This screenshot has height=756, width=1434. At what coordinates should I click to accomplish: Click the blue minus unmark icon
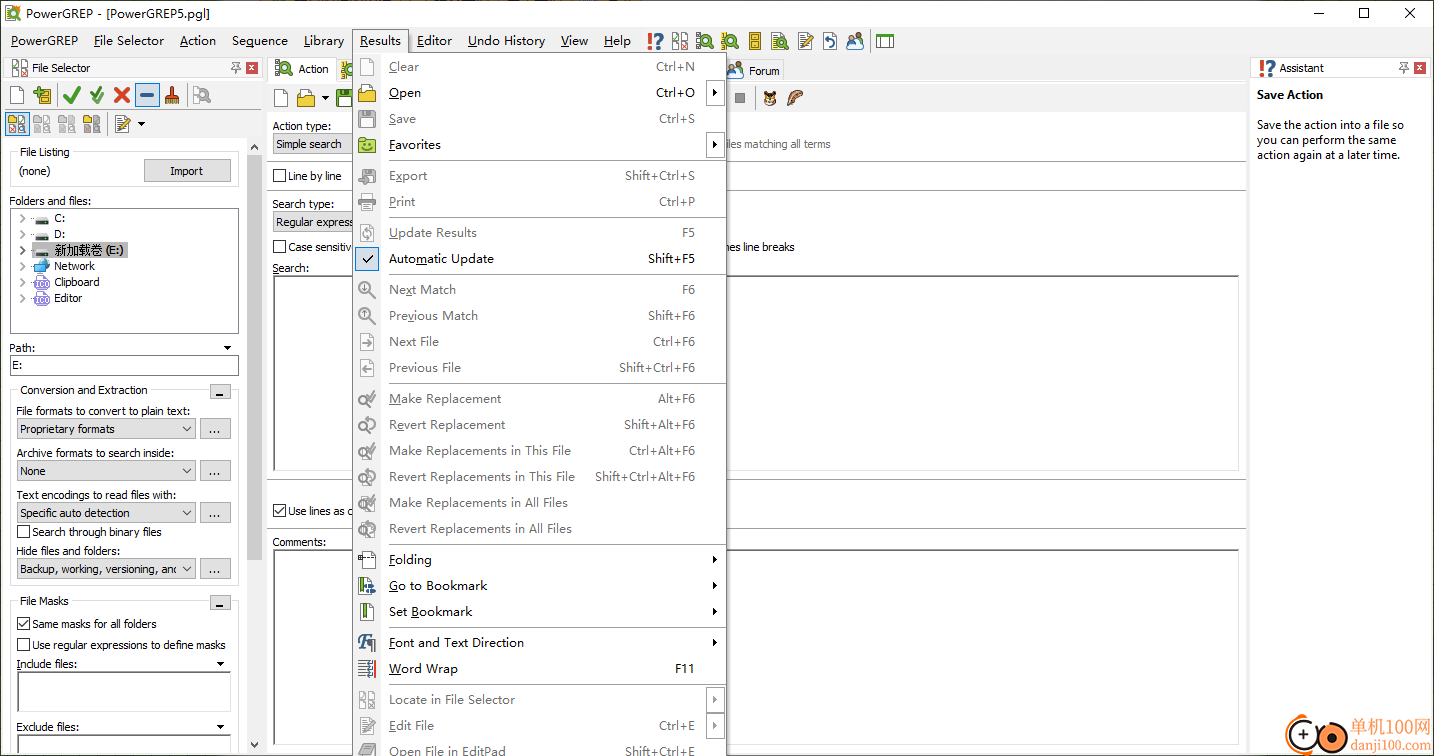click(x=148, y=95)
